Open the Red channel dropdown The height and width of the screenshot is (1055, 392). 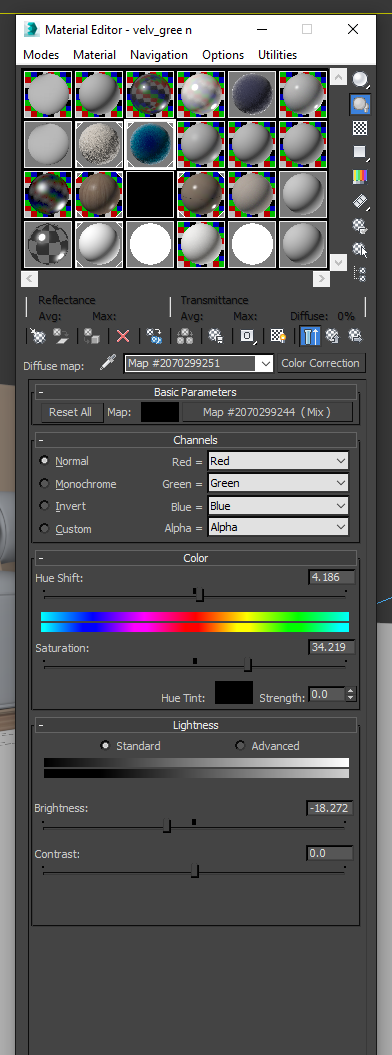(278, 461)
